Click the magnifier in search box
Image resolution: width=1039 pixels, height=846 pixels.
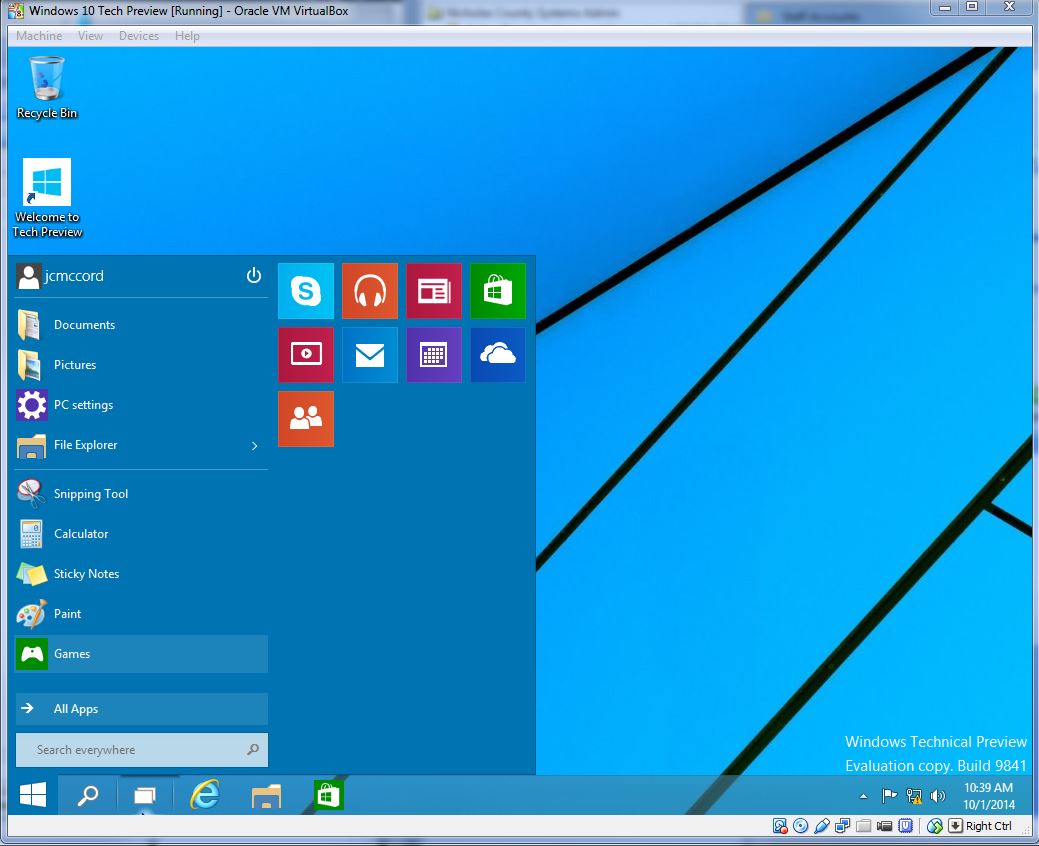(252, 749)
